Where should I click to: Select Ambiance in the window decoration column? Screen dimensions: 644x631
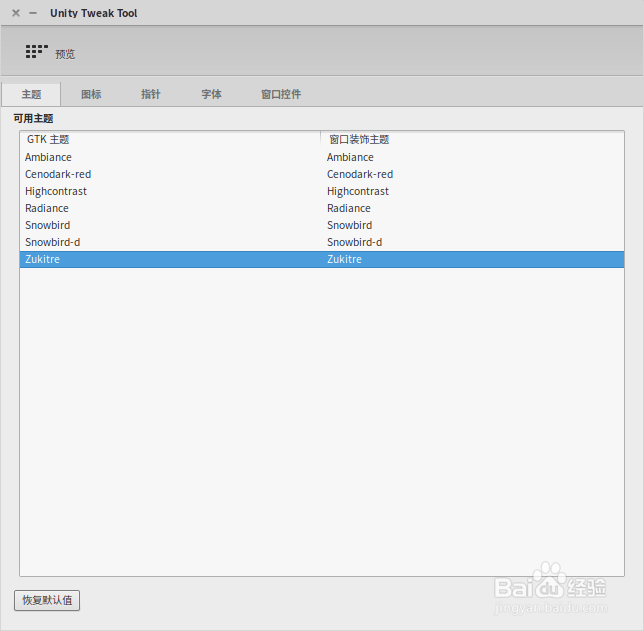350,157
